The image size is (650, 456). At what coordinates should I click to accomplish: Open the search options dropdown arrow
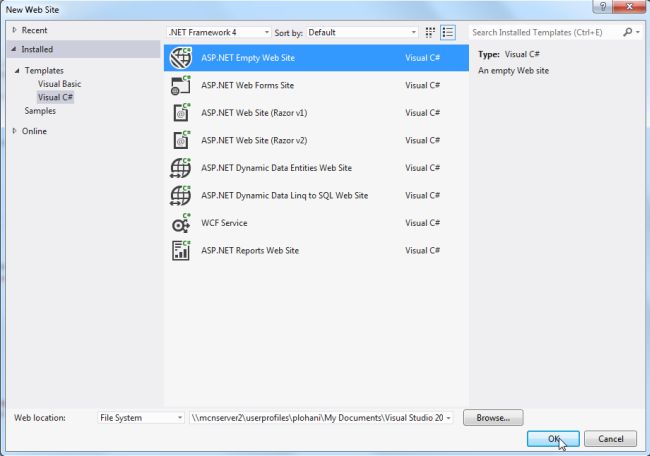coord(638,32)
